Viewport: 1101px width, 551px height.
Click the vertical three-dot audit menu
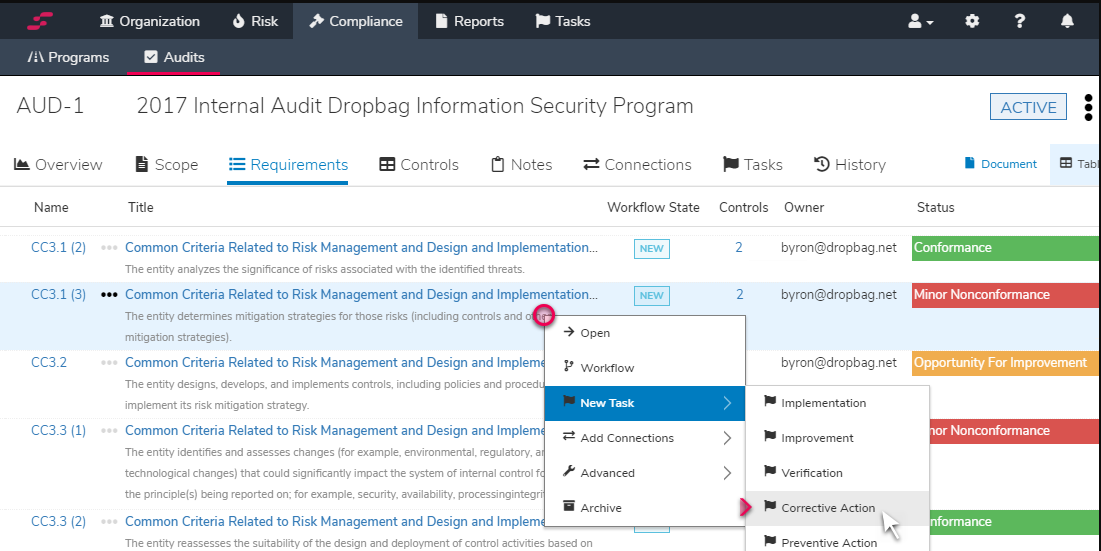(x=1088, y=107)
